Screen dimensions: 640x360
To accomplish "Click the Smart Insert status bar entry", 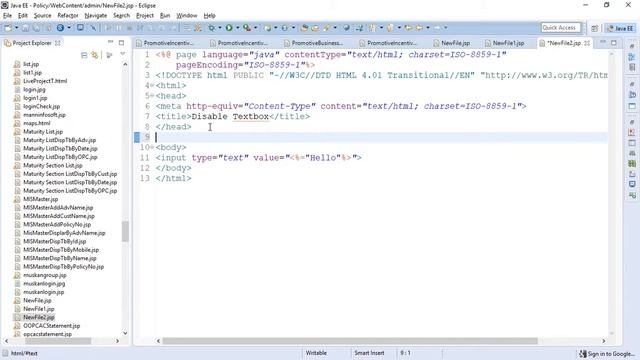I will coord(369,353).
